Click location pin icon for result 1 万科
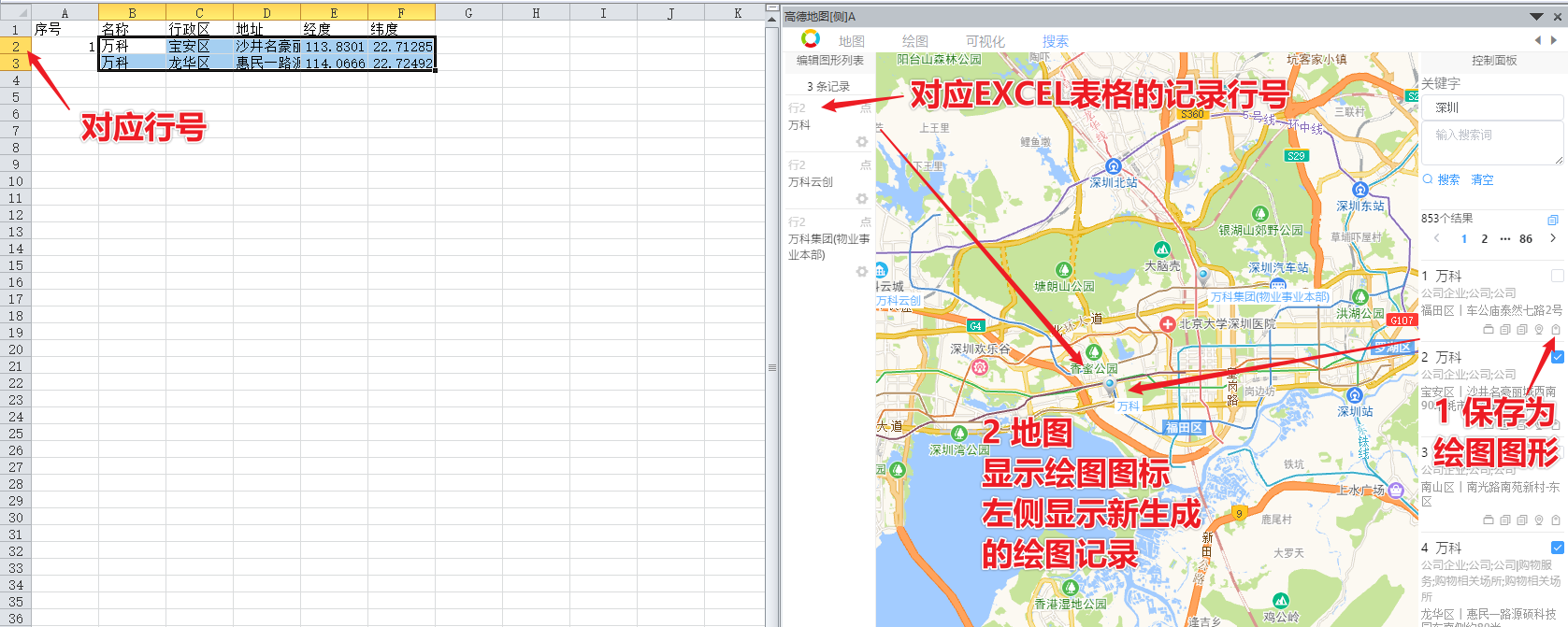Image resolution: width=1568 pixels, height=627 pixels. coord(1539,330)
